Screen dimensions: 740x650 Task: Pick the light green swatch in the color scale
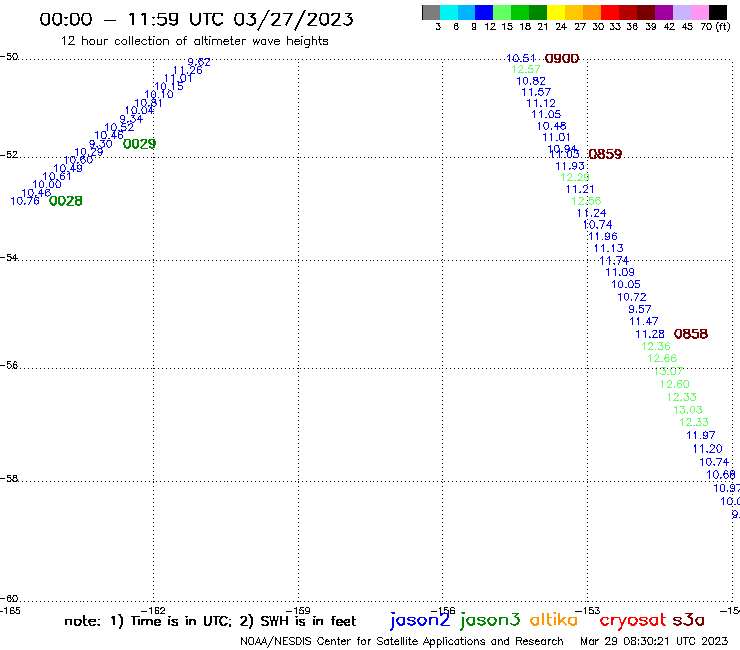point(502,12)
